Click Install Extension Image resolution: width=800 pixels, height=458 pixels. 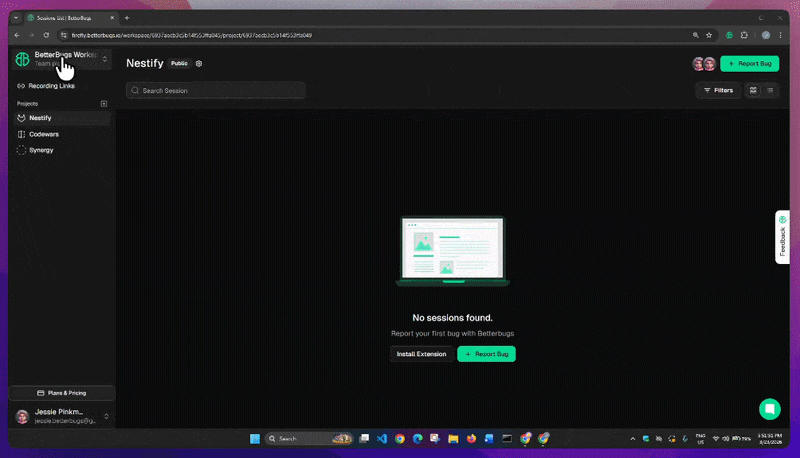(x=421, y=354)
